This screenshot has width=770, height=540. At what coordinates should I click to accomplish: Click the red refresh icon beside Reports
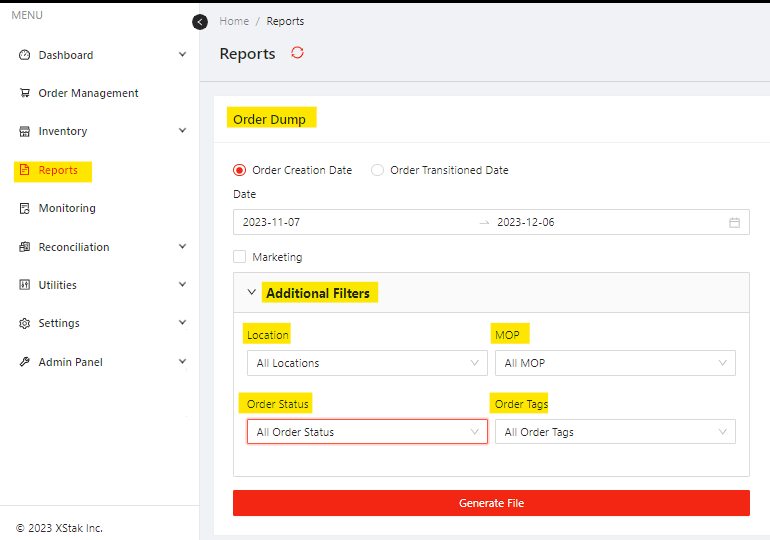click(297, 53)
